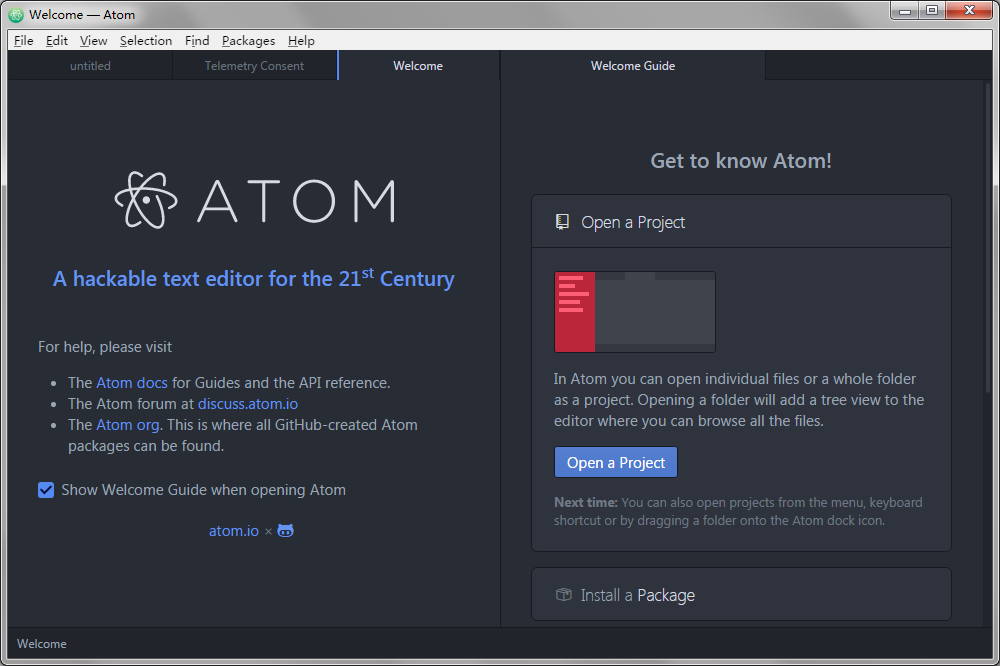Minimize the Atom window

coord(904,11)
